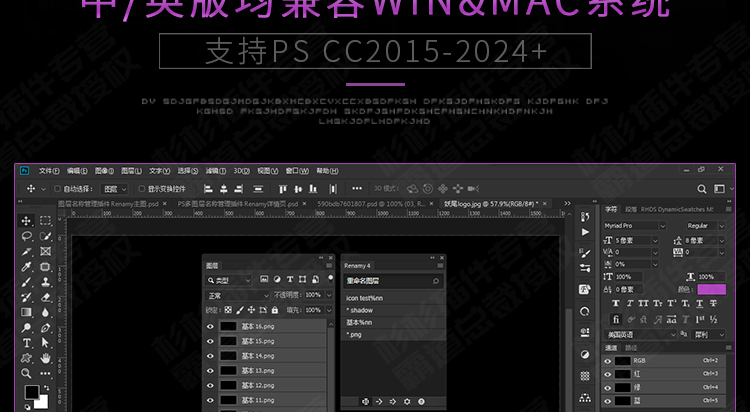Open the 犀利 anti-aliasing dropdown
Viewport: 750px width, 412px height.
[x=709, y=334]
